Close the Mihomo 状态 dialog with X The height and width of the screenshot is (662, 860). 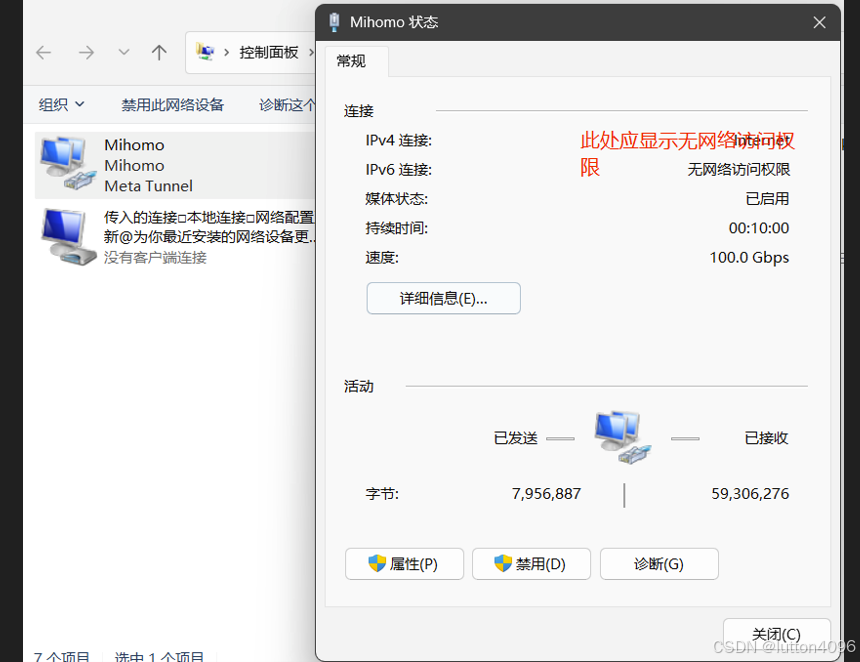pos(819,22)
